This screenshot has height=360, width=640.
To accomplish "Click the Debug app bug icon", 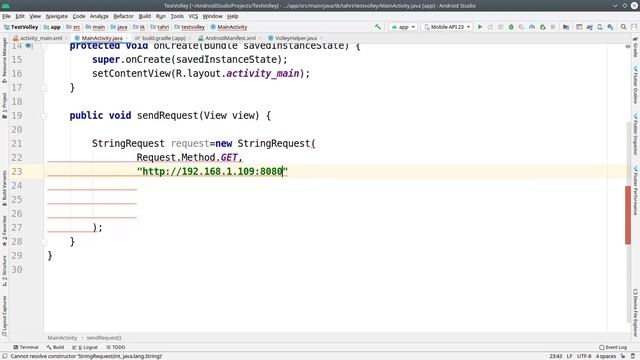I will point(511,27).
